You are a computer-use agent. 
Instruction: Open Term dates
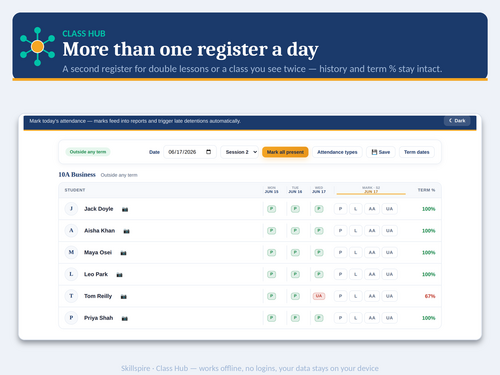coord(417,152)
